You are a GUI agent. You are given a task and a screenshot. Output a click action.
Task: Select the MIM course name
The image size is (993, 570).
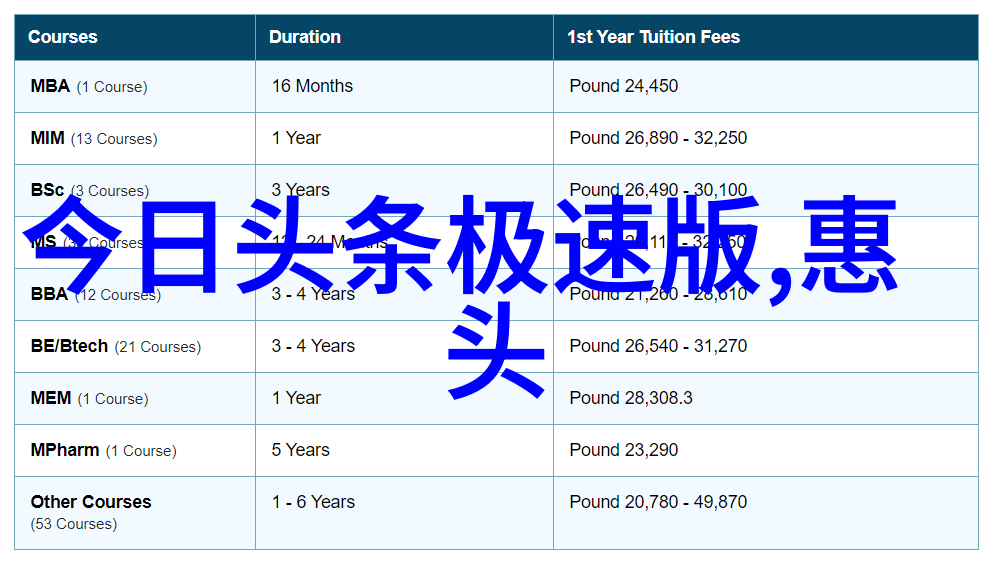(47, 138)
